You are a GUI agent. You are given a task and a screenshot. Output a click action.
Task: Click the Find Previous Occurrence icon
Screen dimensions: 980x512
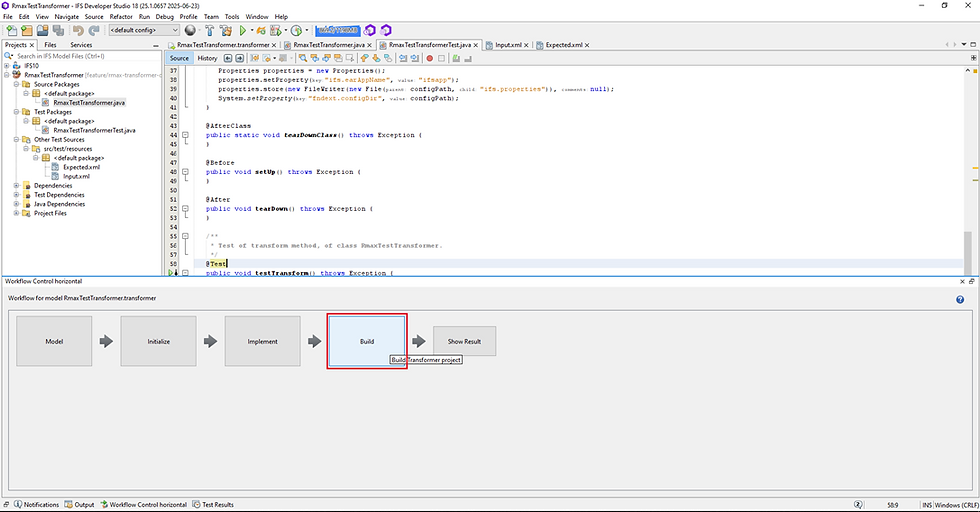(314, 58)
